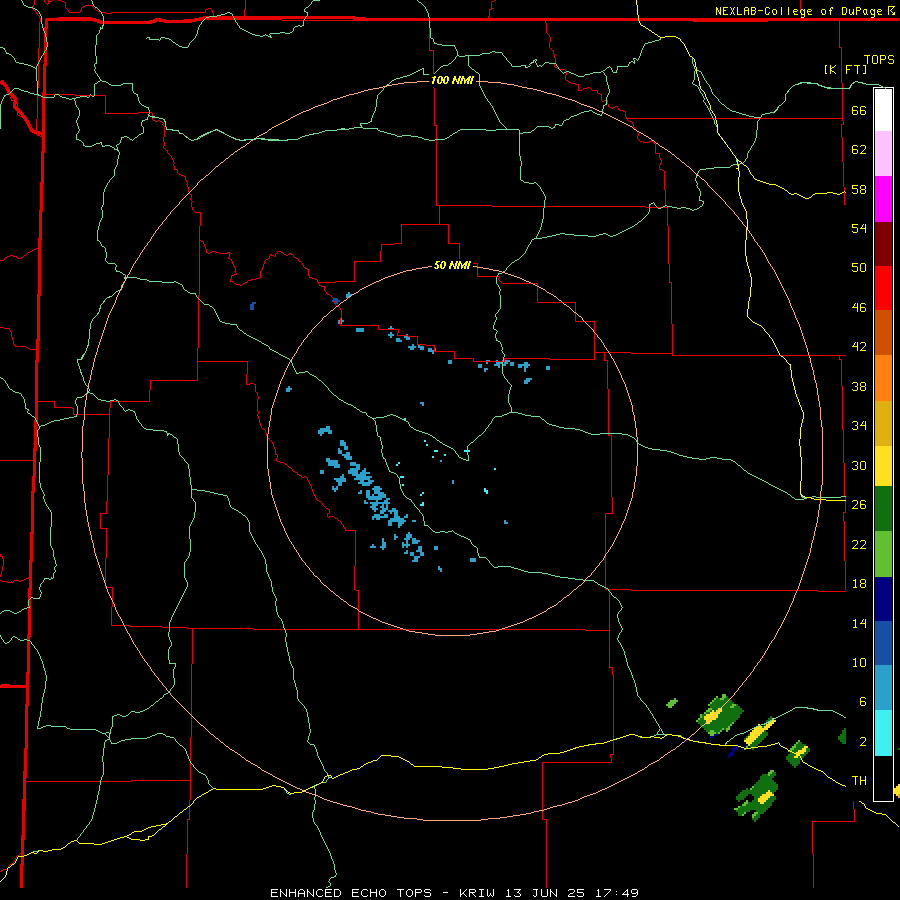Click the "NEXLAB-College of DuPage" credit text
Viewport: 900px width, 900px height.
(799, 11)
